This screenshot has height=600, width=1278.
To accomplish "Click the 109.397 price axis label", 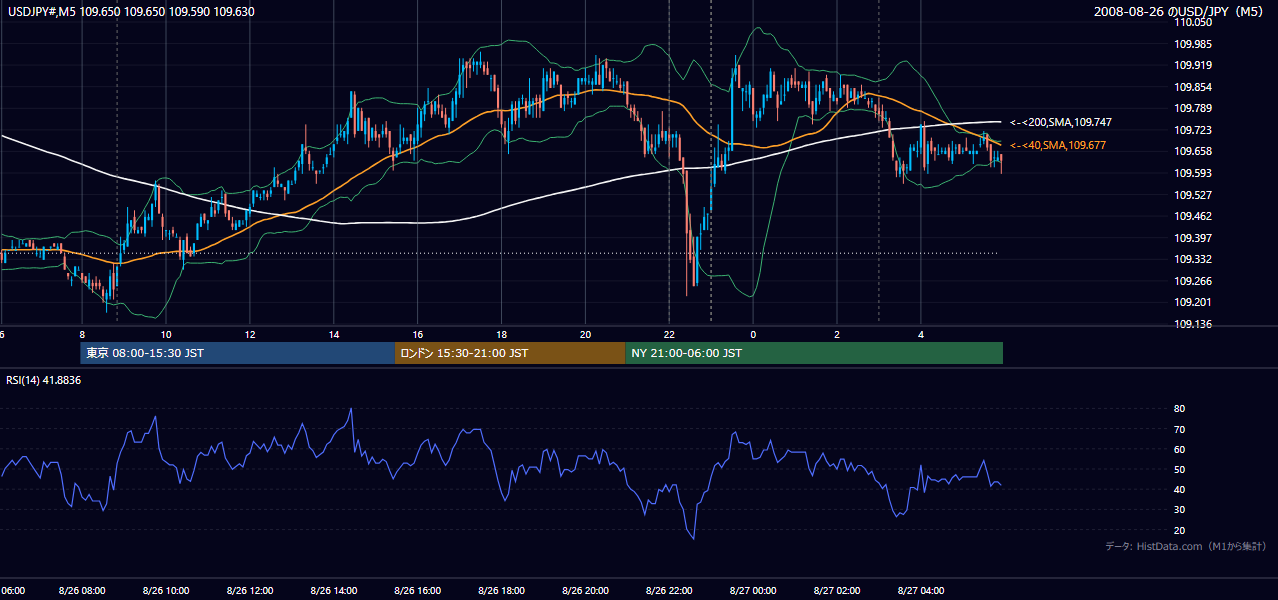I will [x=1193, y=238].
